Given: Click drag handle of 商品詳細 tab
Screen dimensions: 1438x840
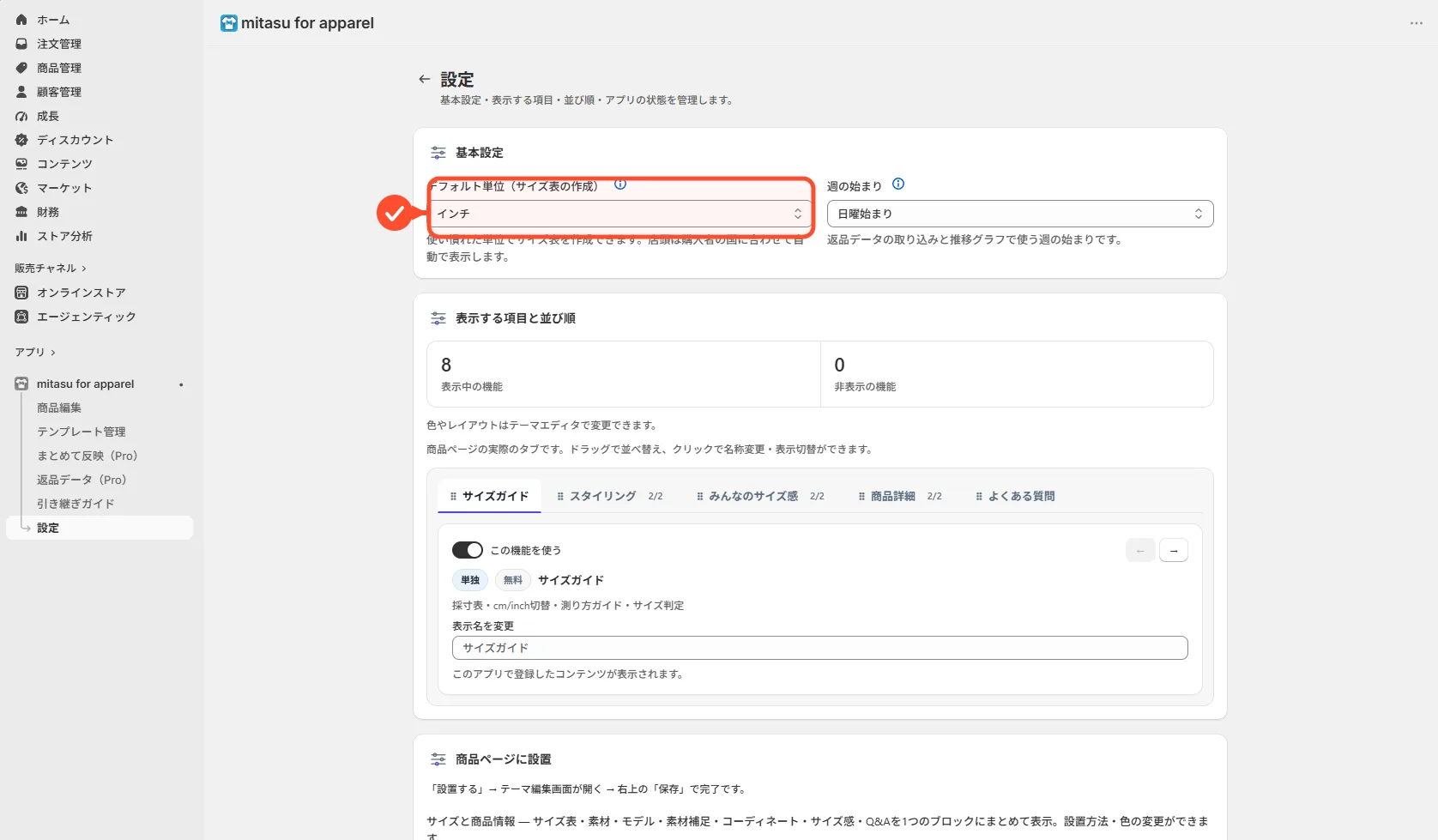Looking at the screenshot, I should pos(861,497).
